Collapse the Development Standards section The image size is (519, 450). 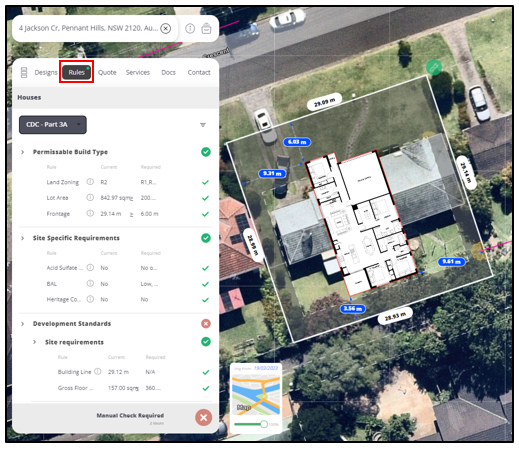click(x=23, y=324)
